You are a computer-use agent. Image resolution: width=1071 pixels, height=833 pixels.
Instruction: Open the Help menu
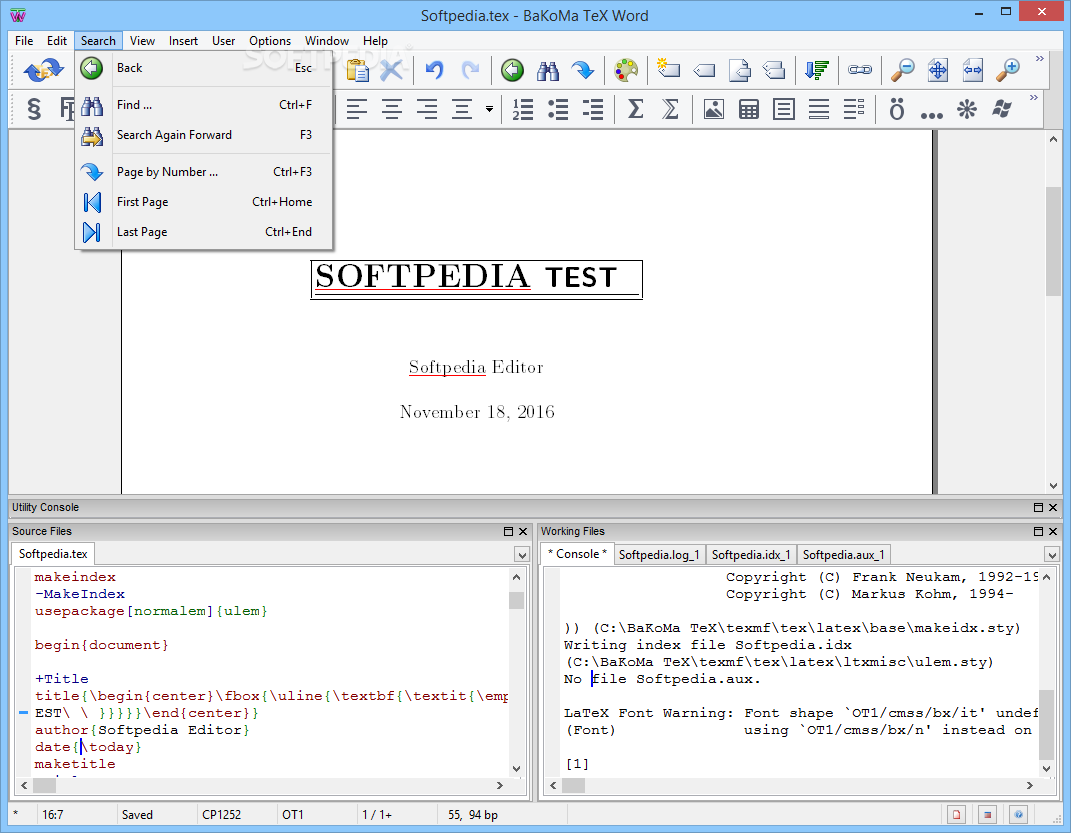[x=375, y=41]
